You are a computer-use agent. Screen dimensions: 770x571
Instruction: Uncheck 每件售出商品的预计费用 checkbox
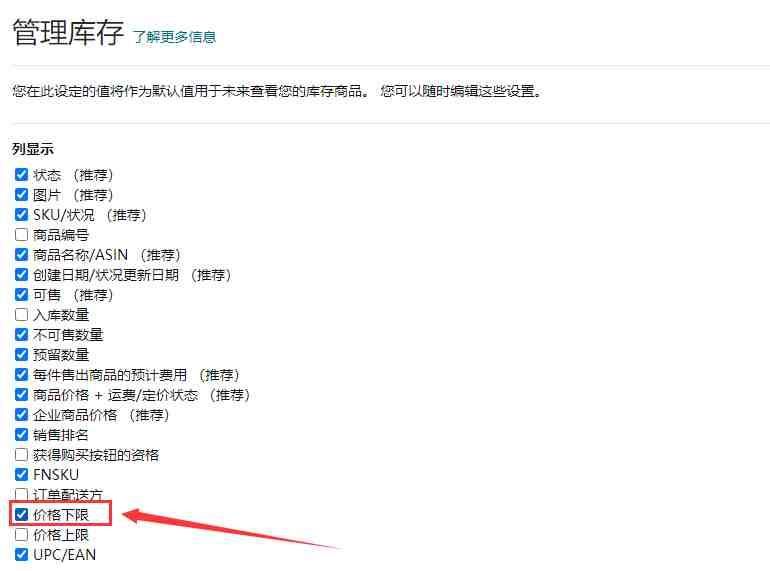(21, 375)
